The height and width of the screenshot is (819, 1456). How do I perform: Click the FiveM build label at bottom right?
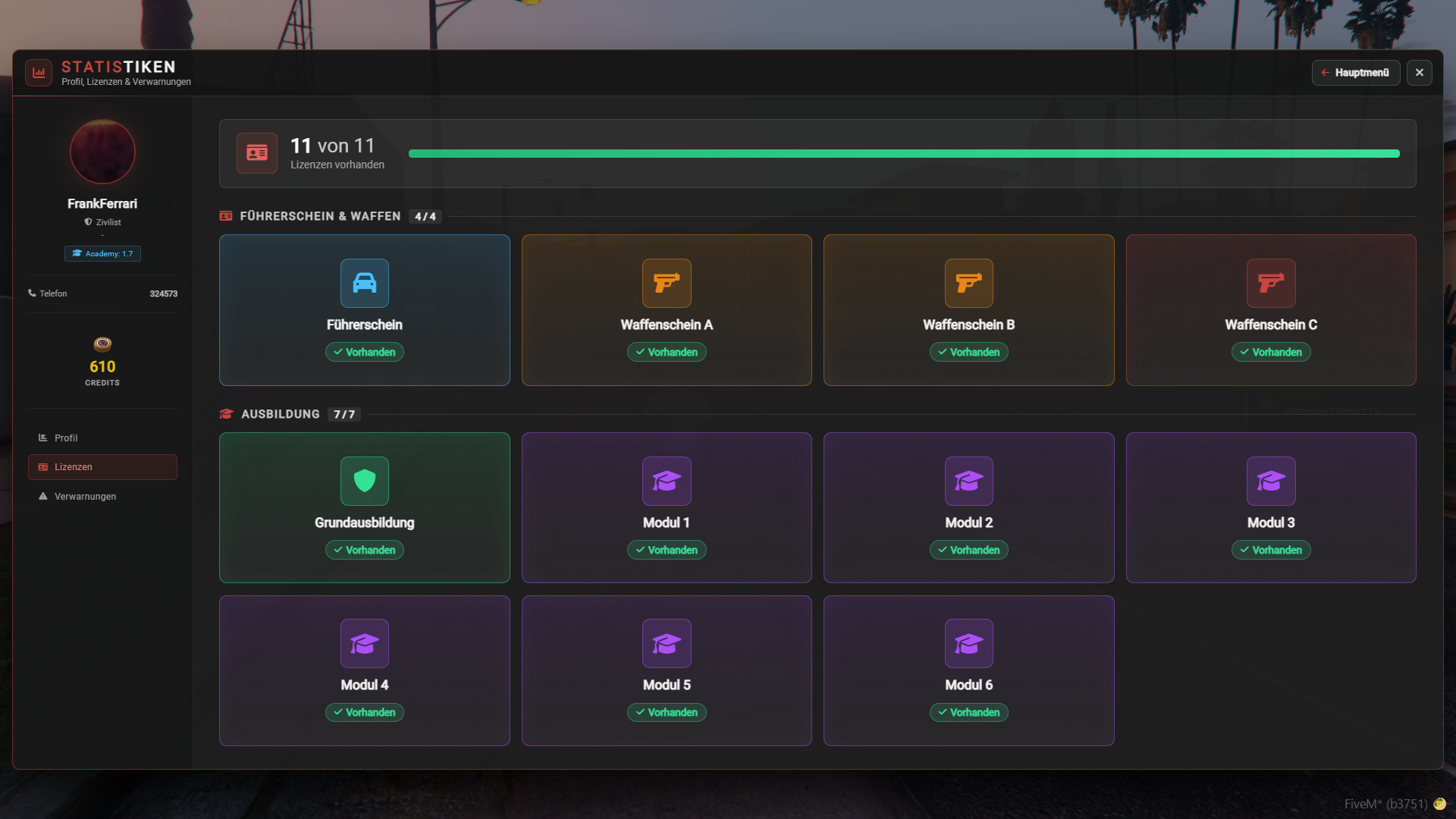point(1385,804)
